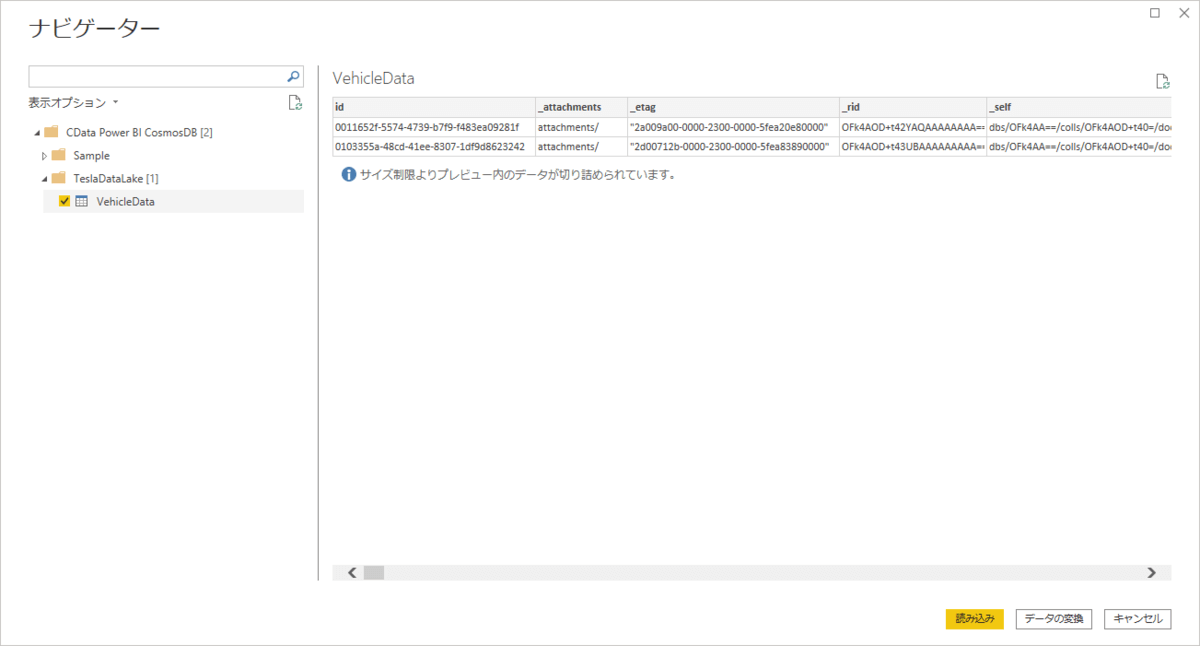Refresh the VehicleData preview

(1162, 81)
